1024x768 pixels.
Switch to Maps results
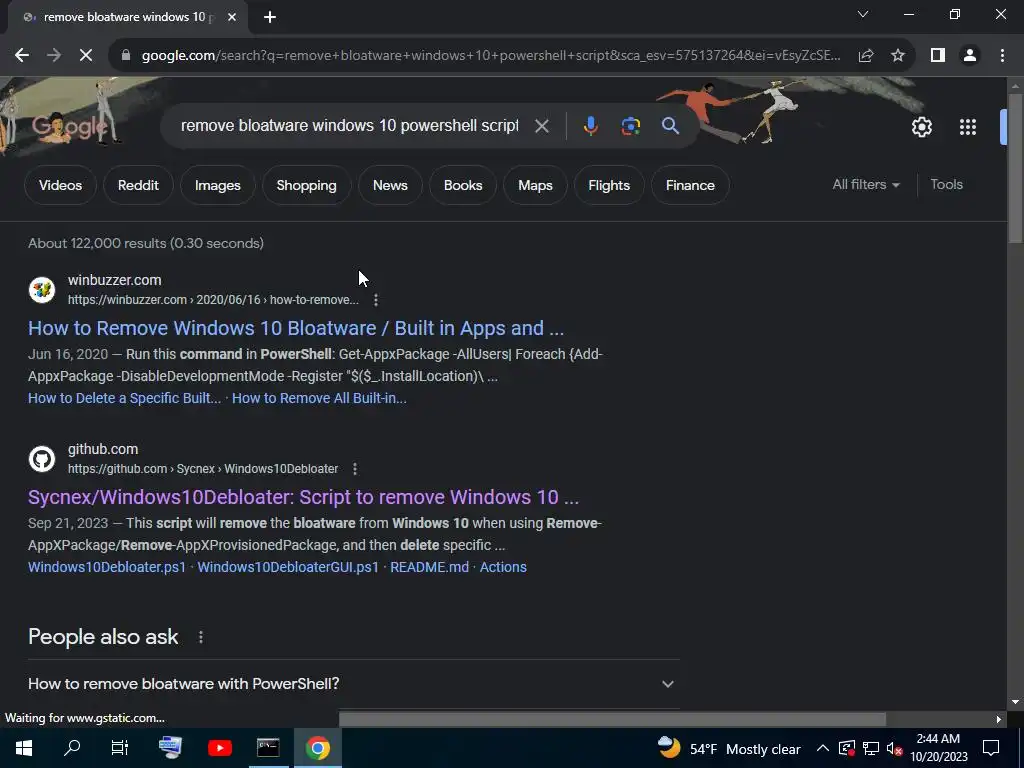pyautogui.click(x=535, y=185)
